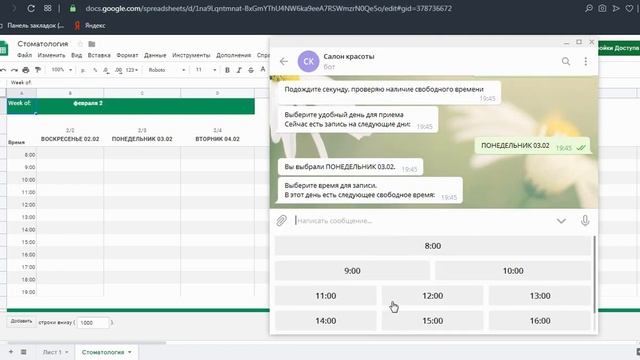Viewport: 640px width, 360px height.
Task: Click the voice message microphone icon
Action: click(585, 221)
